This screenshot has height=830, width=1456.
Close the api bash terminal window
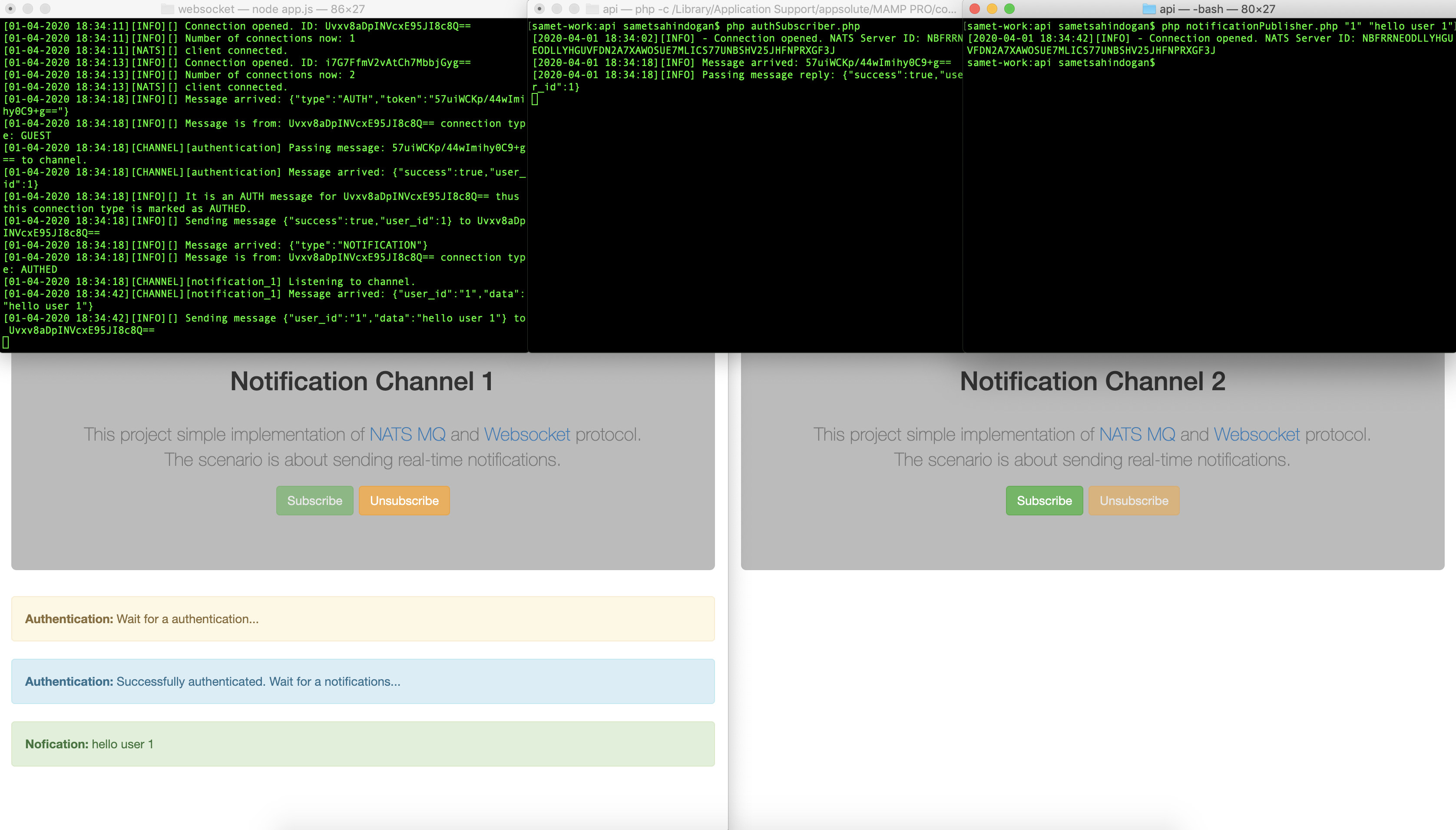point(975,9)
